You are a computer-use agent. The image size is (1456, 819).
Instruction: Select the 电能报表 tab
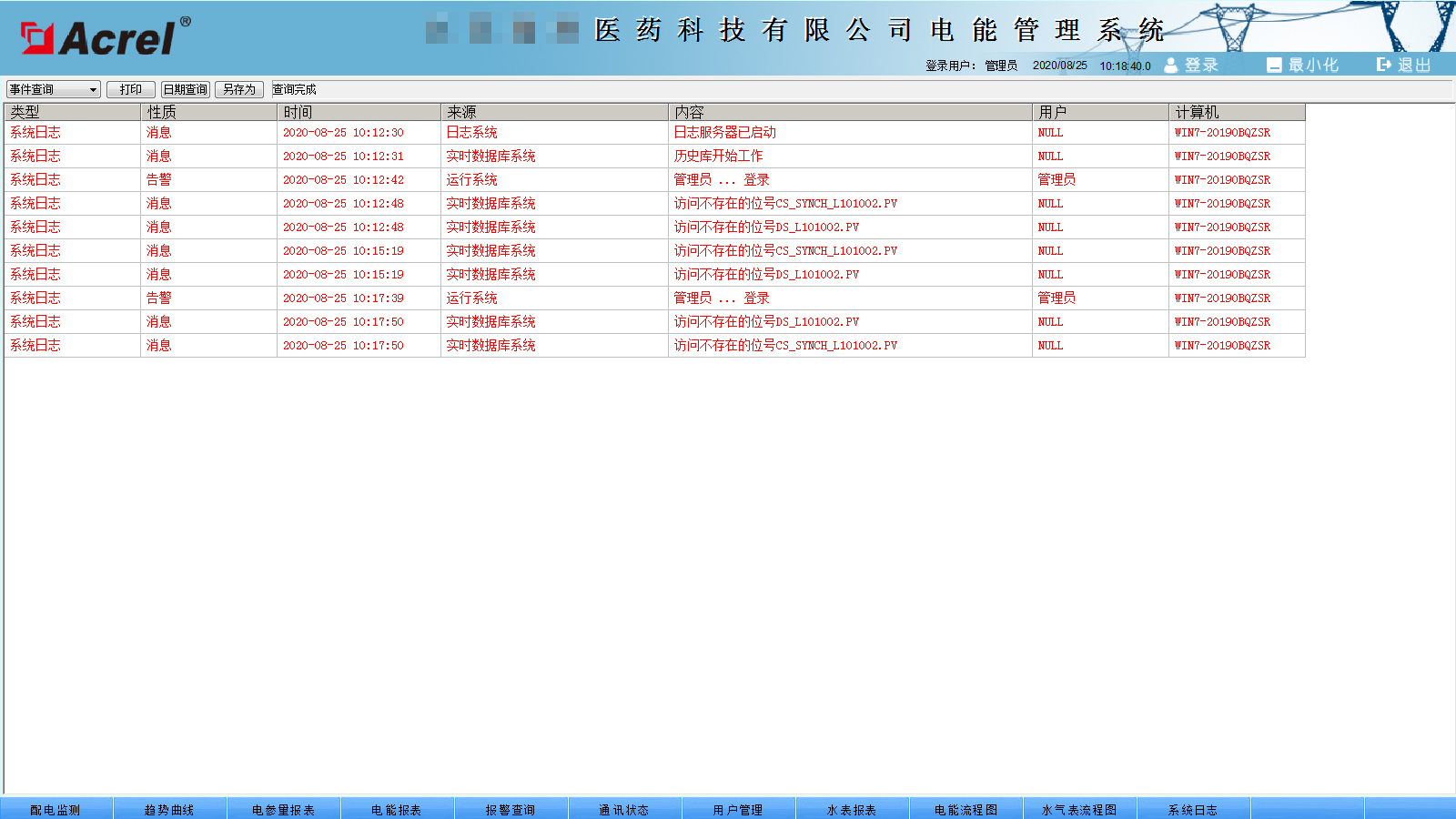point(397,809)
